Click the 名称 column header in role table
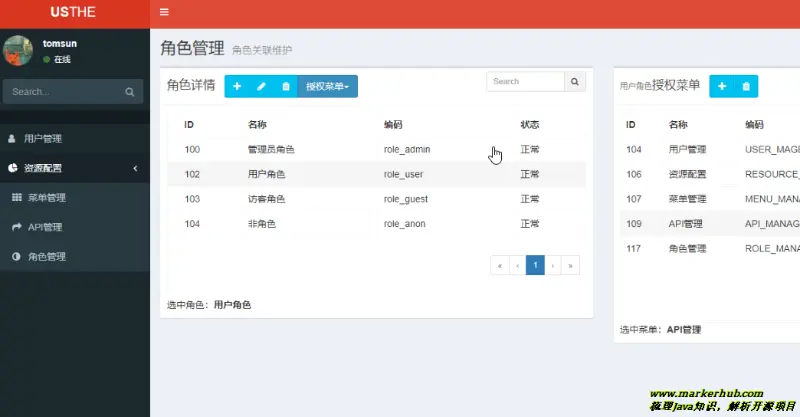Screen dimensions: 800x417 (257, 125)
